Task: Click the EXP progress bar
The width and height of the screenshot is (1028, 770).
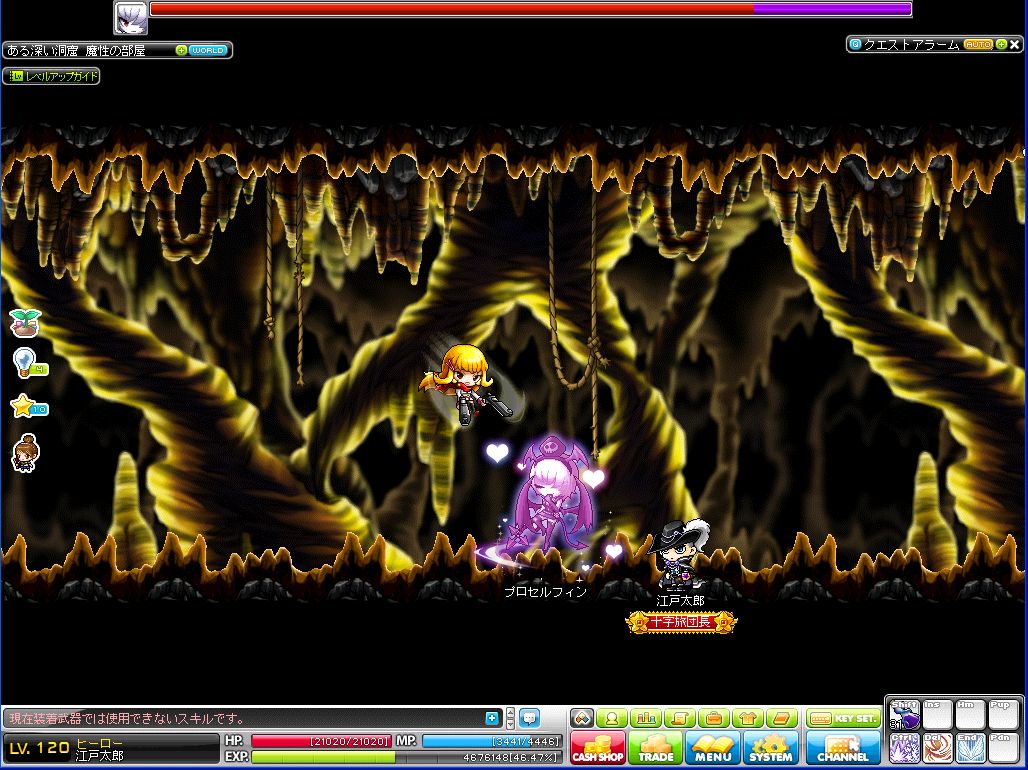Action: point(406,757)
